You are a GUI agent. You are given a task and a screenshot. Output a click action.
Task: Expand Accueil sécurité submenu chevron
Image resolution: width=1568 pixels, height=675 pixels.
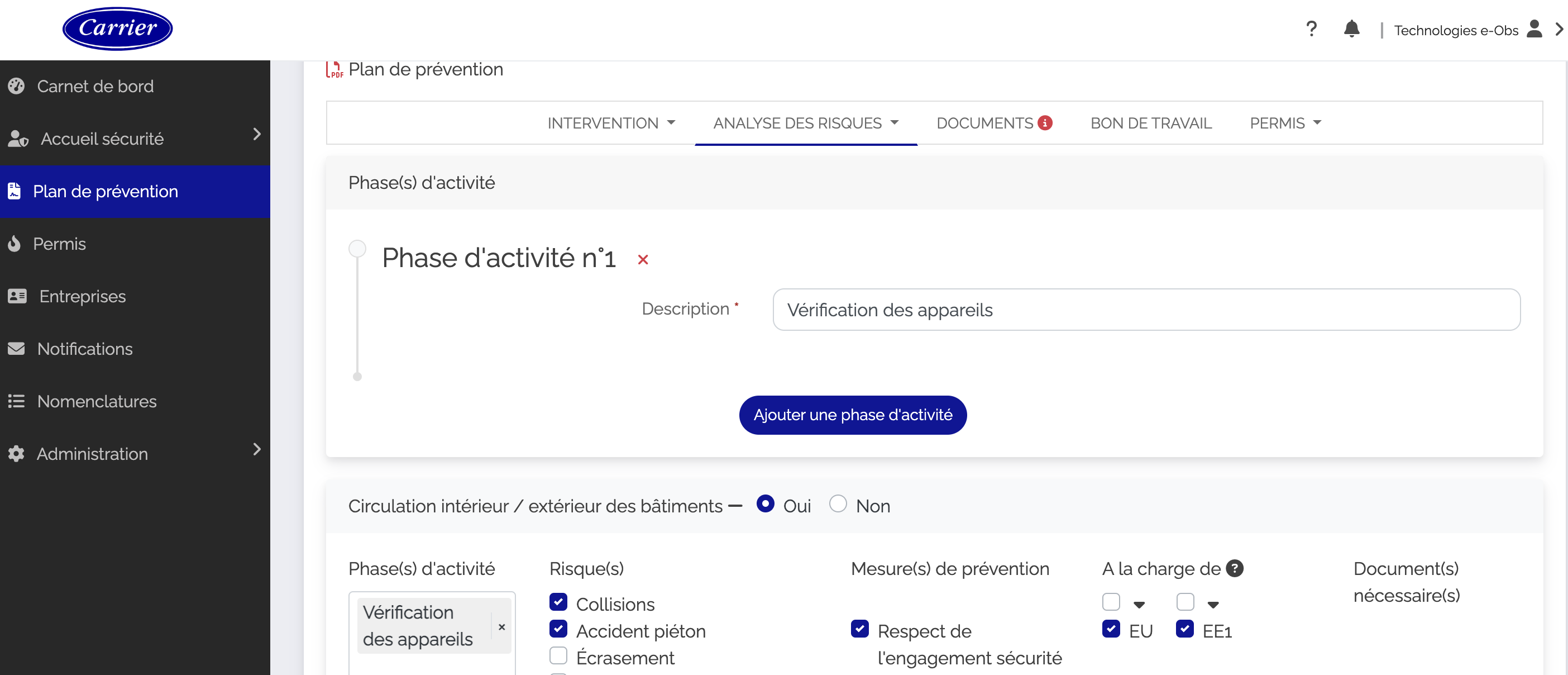257,134
